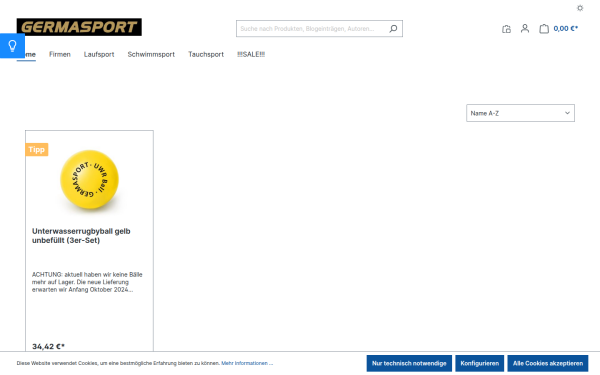Open the shopping cart bag icon
The width and height of the screenshot is (600, 375).
(544, 29)
